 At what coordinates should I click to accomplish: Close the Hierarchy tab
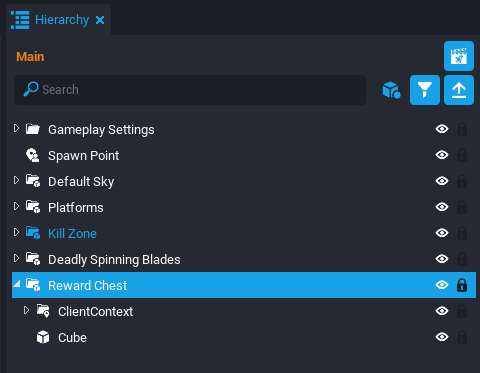click(x=100, y=20)
